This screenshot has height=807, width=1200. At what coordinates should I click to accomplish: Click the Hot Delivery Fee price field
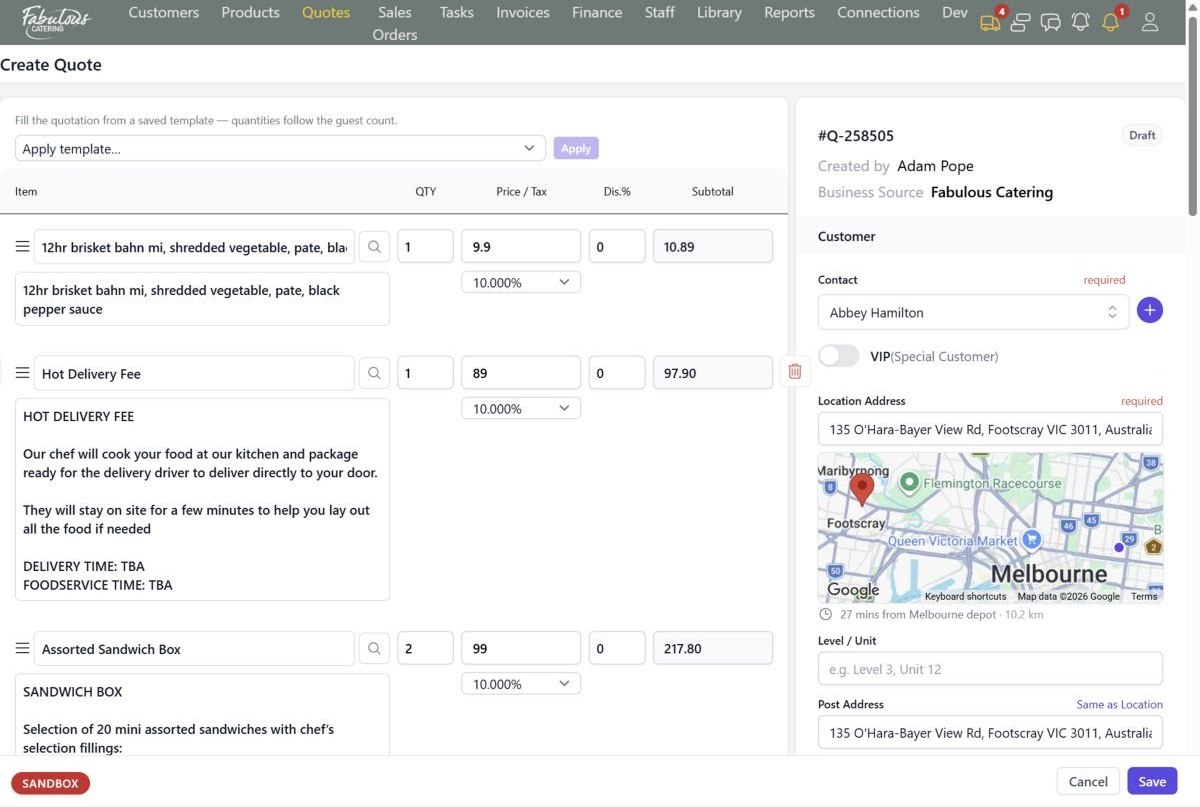[521, 373]
